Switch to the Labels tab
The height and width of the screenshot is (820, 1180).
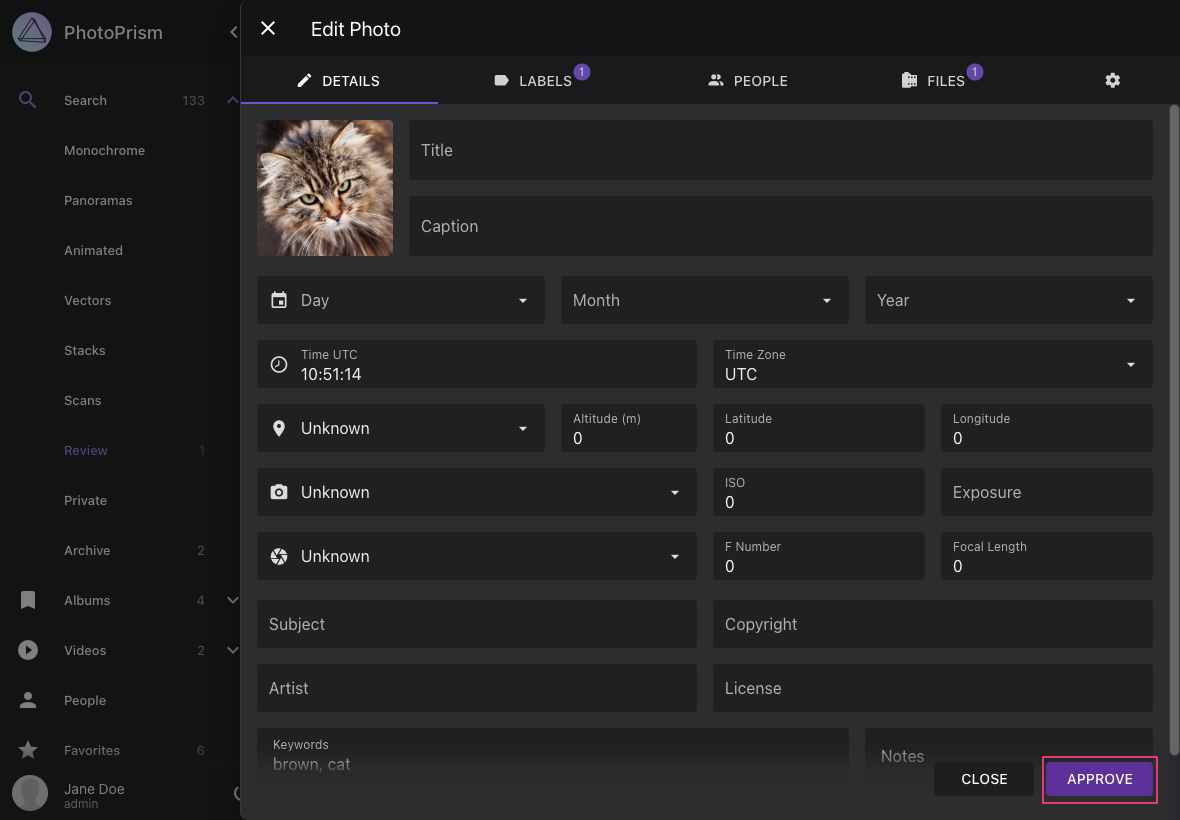coord(546,80)
